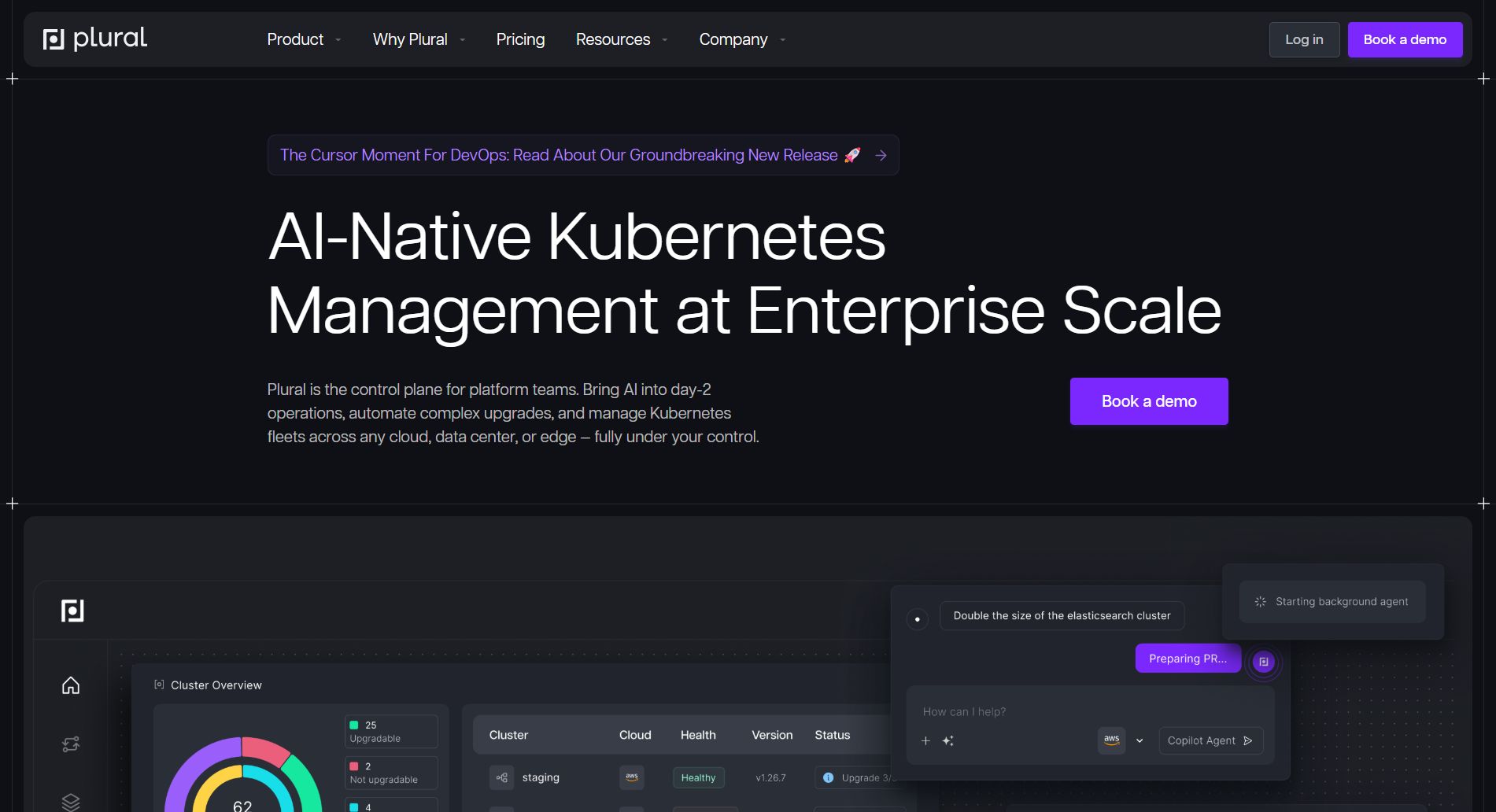Open the Company menu
Screen dimensions: 1496x812
(x=733, y=39)
